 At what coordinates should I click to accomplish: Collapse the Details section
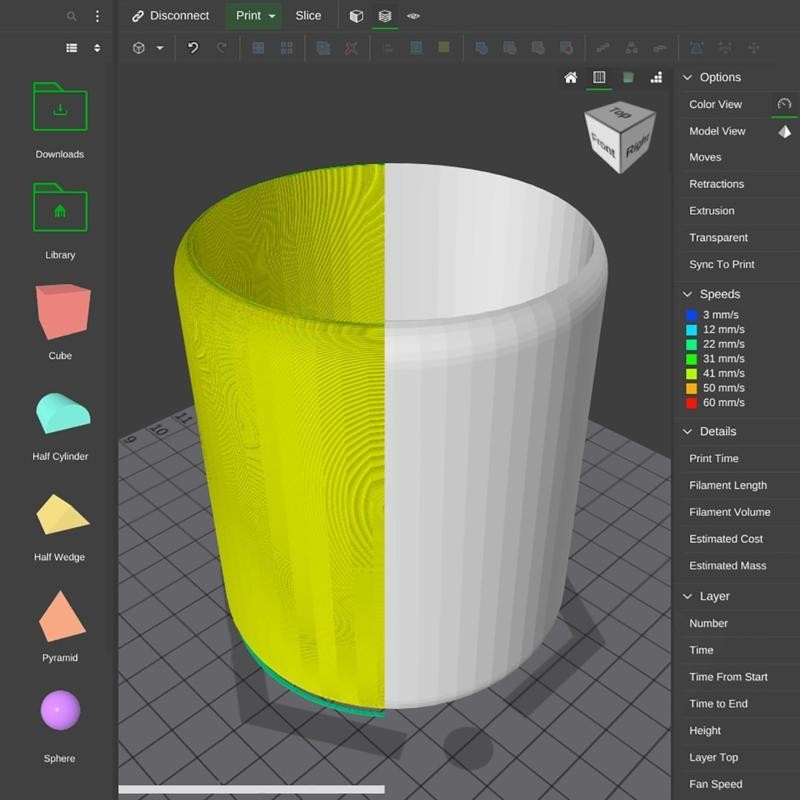coord(688,432)
